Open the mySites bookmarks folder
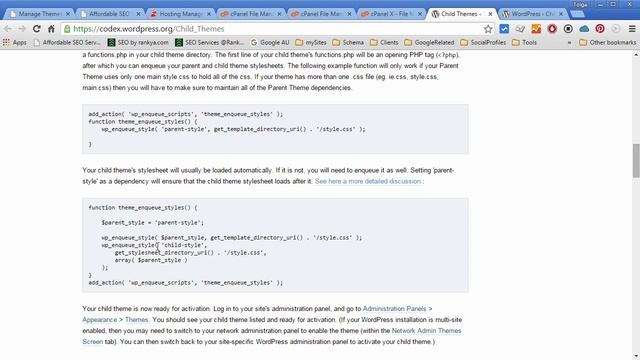640x360 pixels. point(311,42)
